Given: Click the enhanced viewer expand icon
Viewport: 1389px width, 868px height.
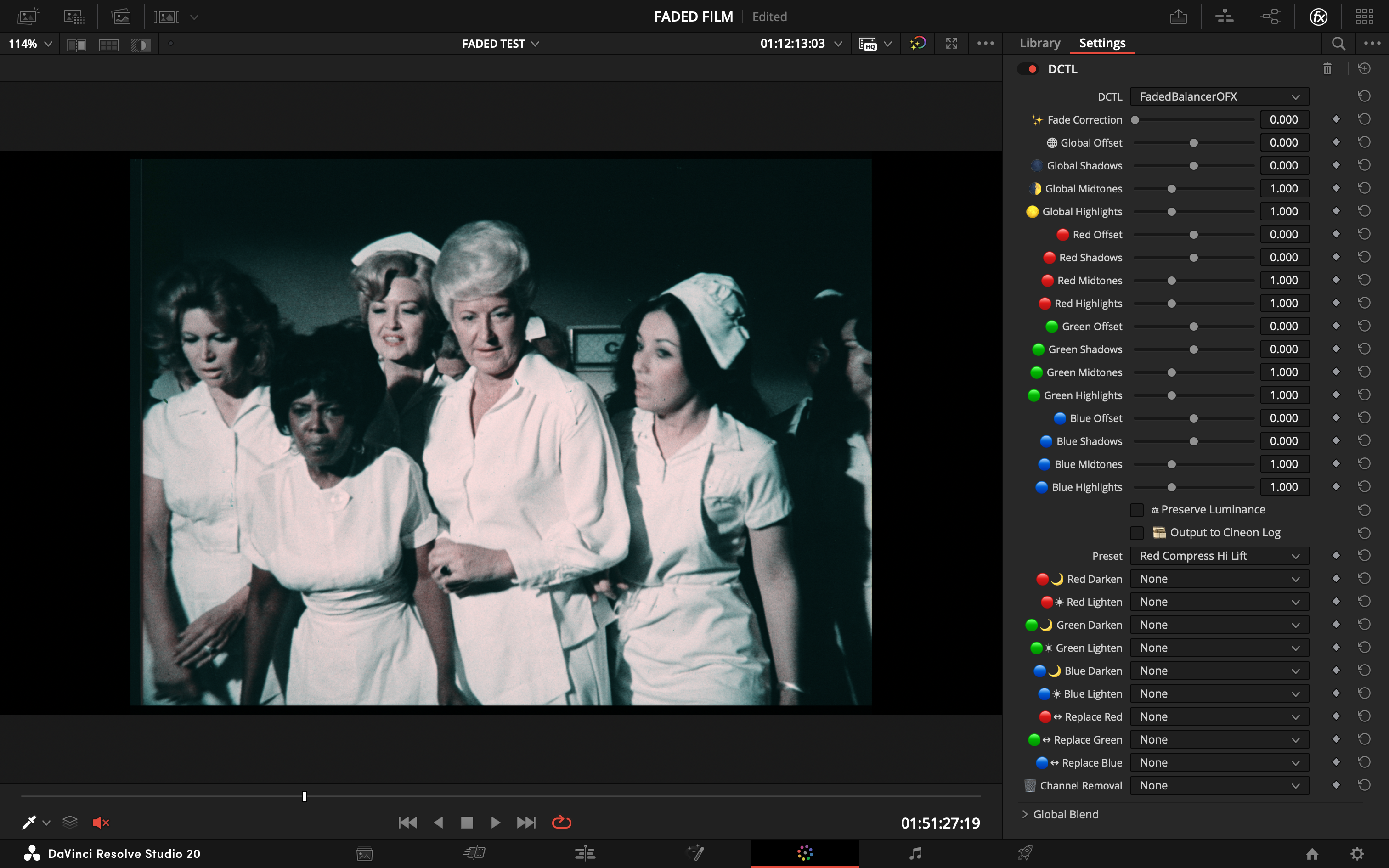Looking at the screenshot, I should [x=952, y=44].
